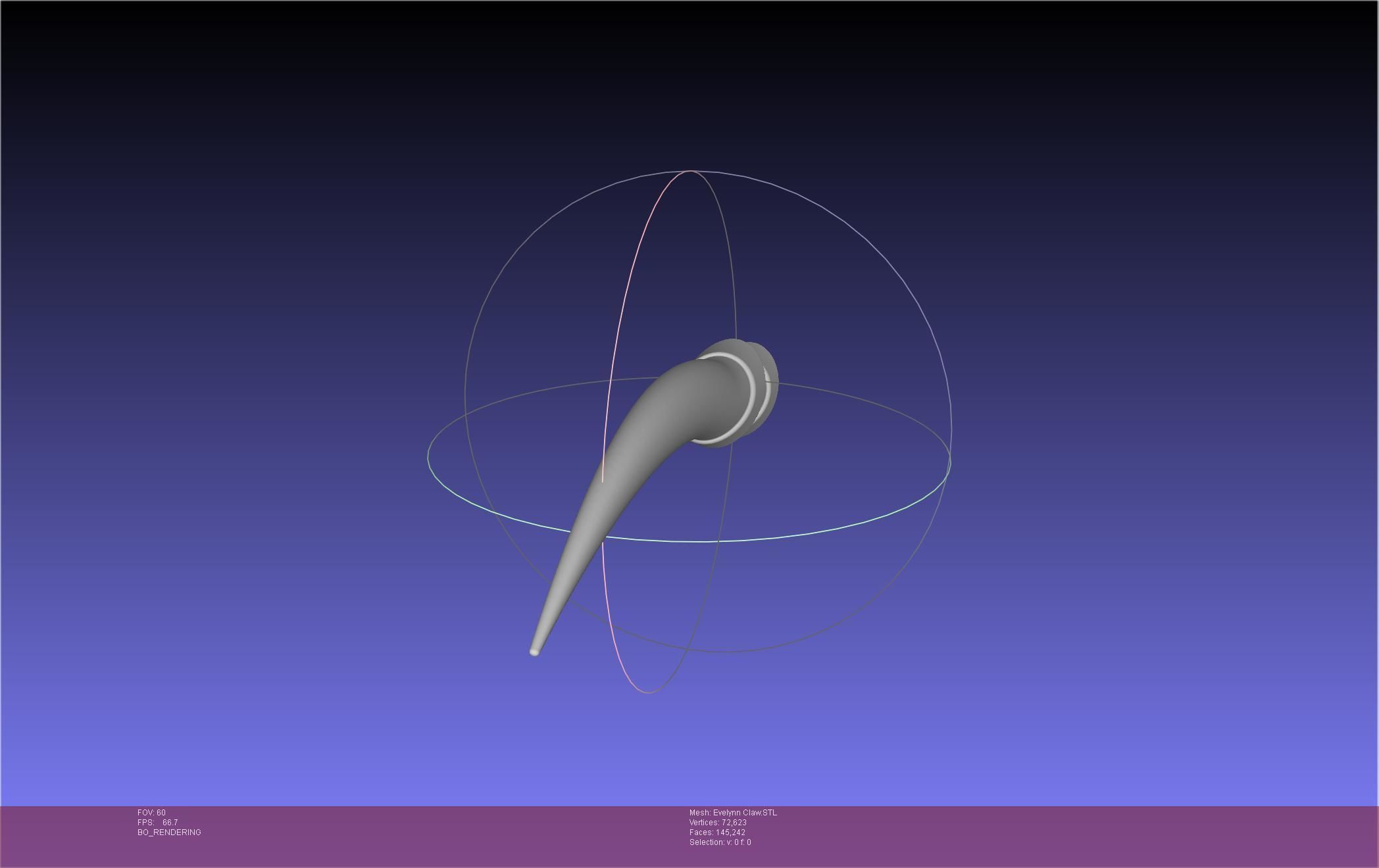Click the Mesh: Evelynn Claw.STL label
This screenshot has width=1379, height=868.
coord(733,813)
